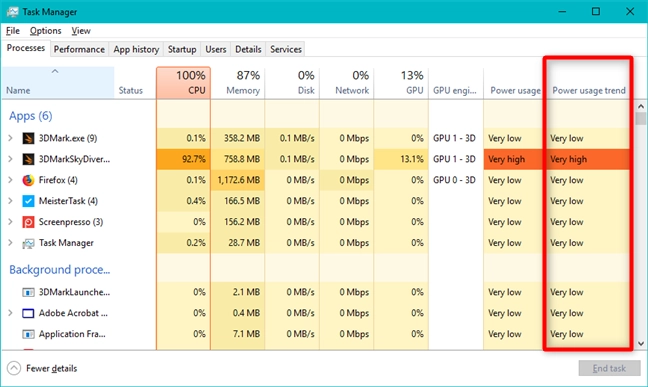Expand the 3DMark.exe (9) process group
The image size is (648, 387).
(10, 138)
